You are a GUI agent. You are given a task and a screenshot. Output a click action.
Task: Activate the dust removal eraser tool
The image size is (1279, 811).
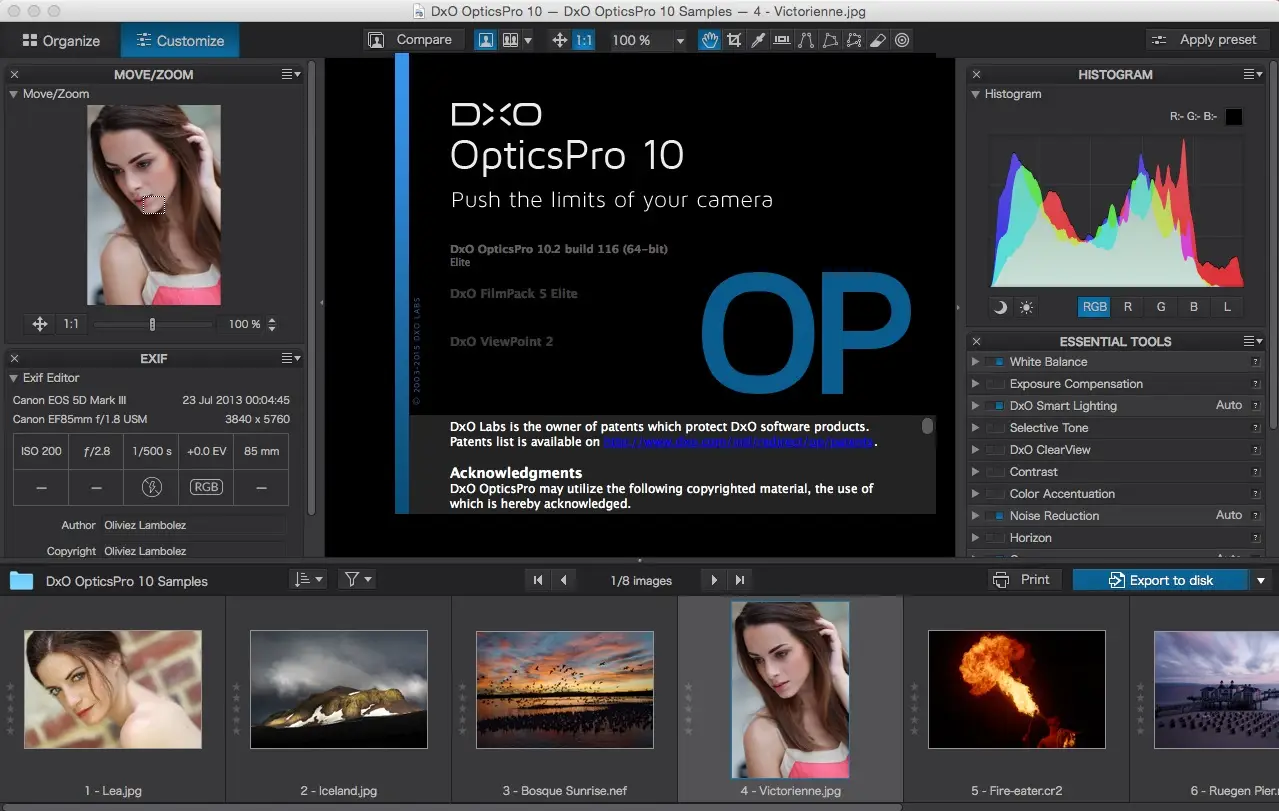point(878,40)
